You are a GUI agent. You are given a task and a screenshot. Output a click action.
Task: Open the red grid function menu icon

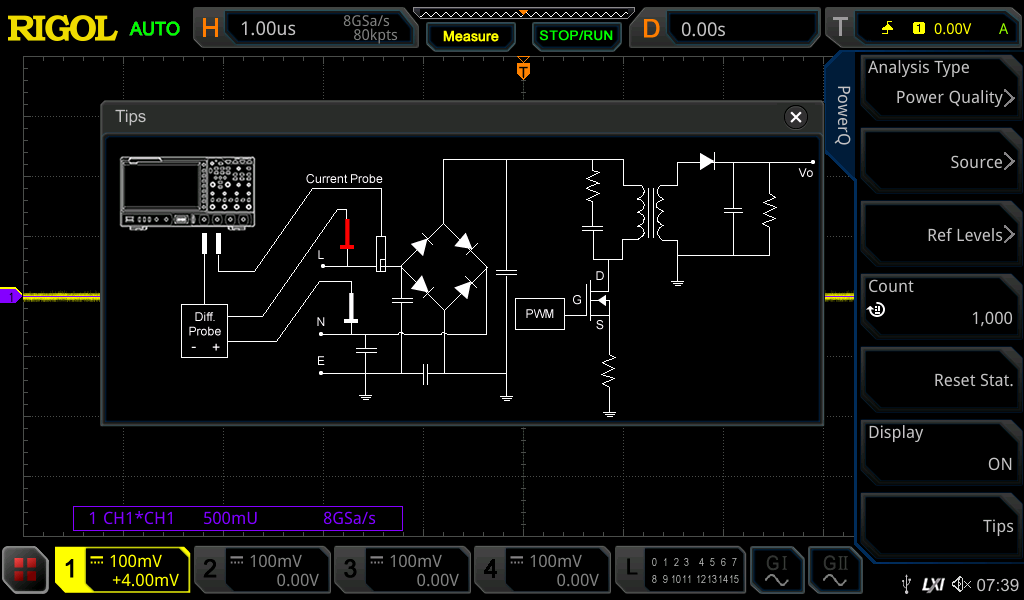(26, 570)
